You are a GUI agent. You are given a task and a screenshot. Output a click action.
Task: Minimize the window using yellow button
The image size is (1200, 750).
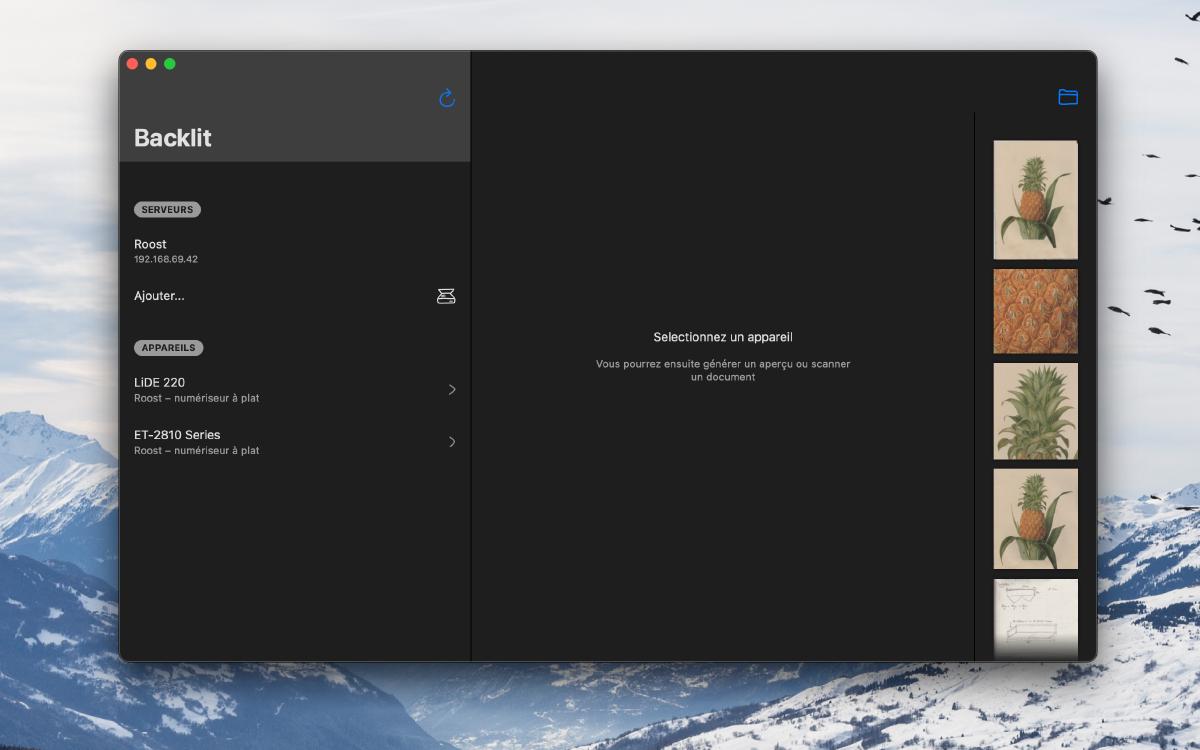click(x=151, y=64)
